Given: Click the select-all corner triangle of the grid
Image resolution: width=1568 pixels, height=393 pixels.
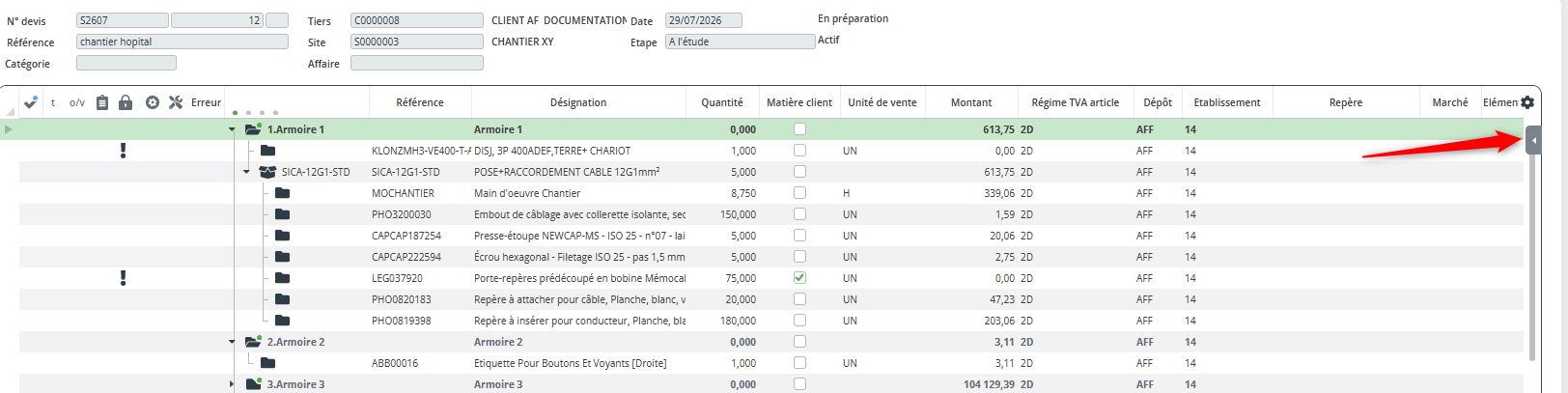Looking at the screenshot, I should click(x=11, y=111).
